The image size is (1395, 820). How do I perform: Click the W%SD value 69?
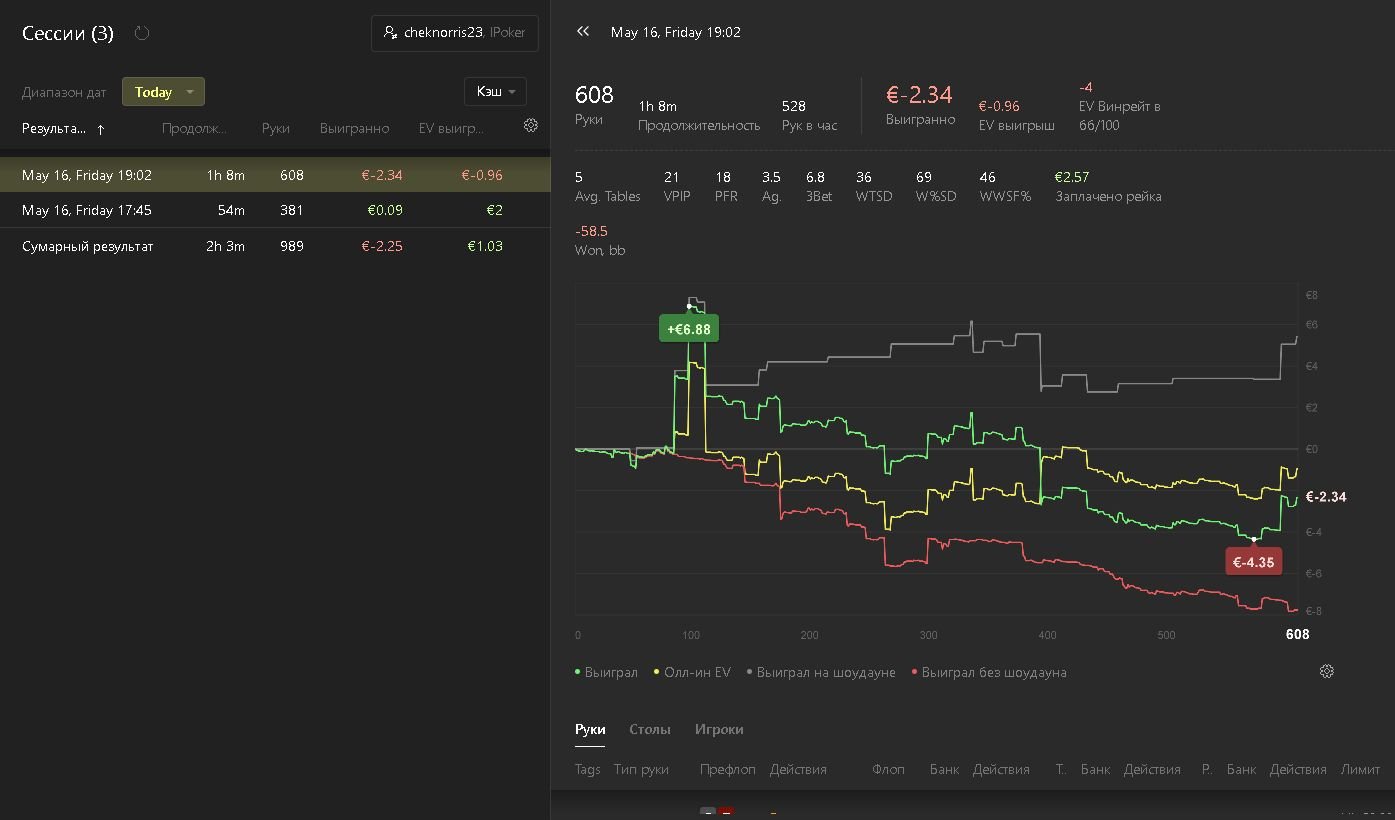click(x=924, y=177)
